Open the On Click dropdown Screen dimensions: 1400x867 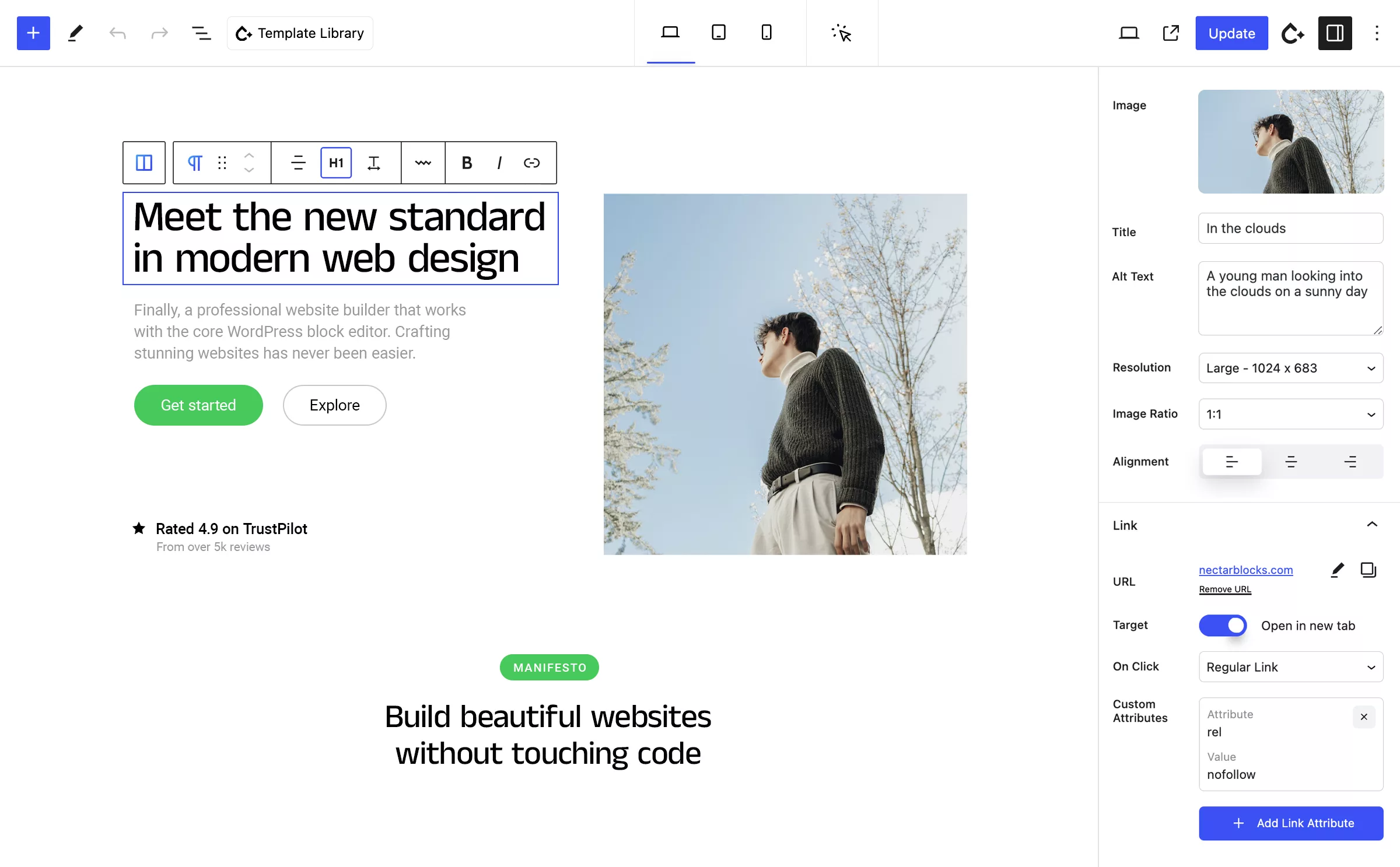[1291, 667]
